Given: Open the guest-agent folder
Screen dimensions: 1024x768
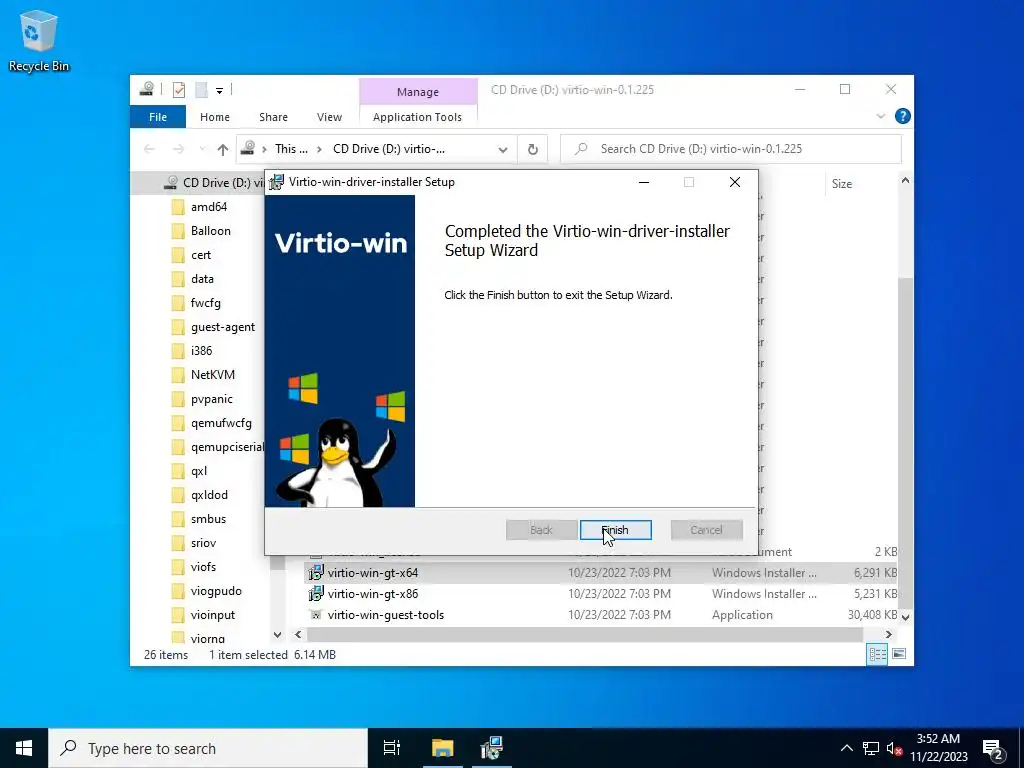Looking at the screenshot, I should click(223, 327).
